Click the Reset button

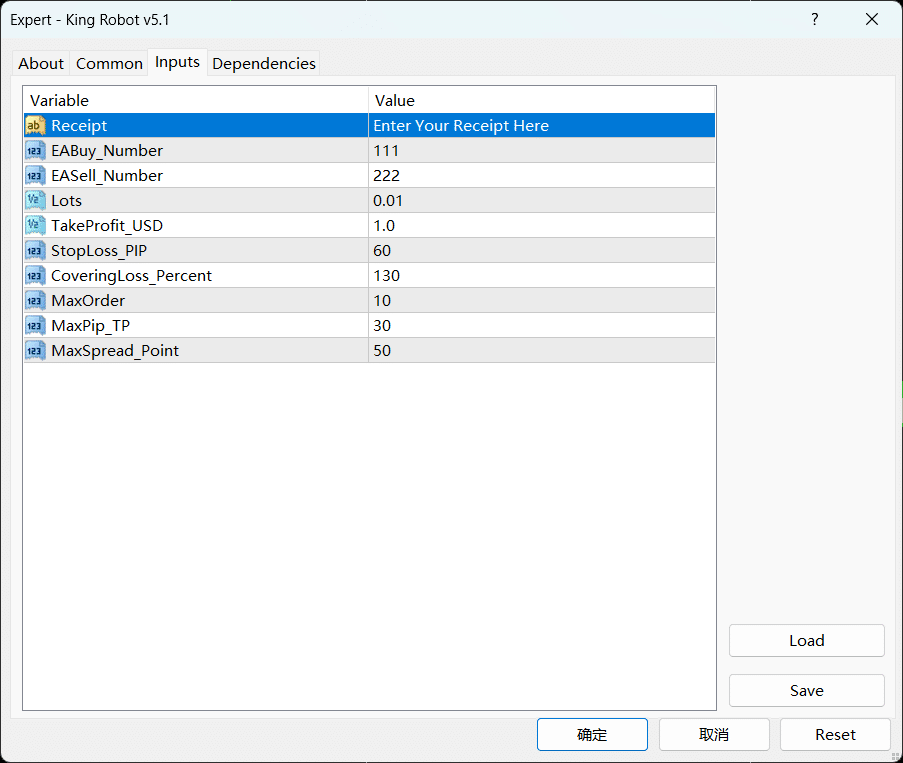click(835, 734)
